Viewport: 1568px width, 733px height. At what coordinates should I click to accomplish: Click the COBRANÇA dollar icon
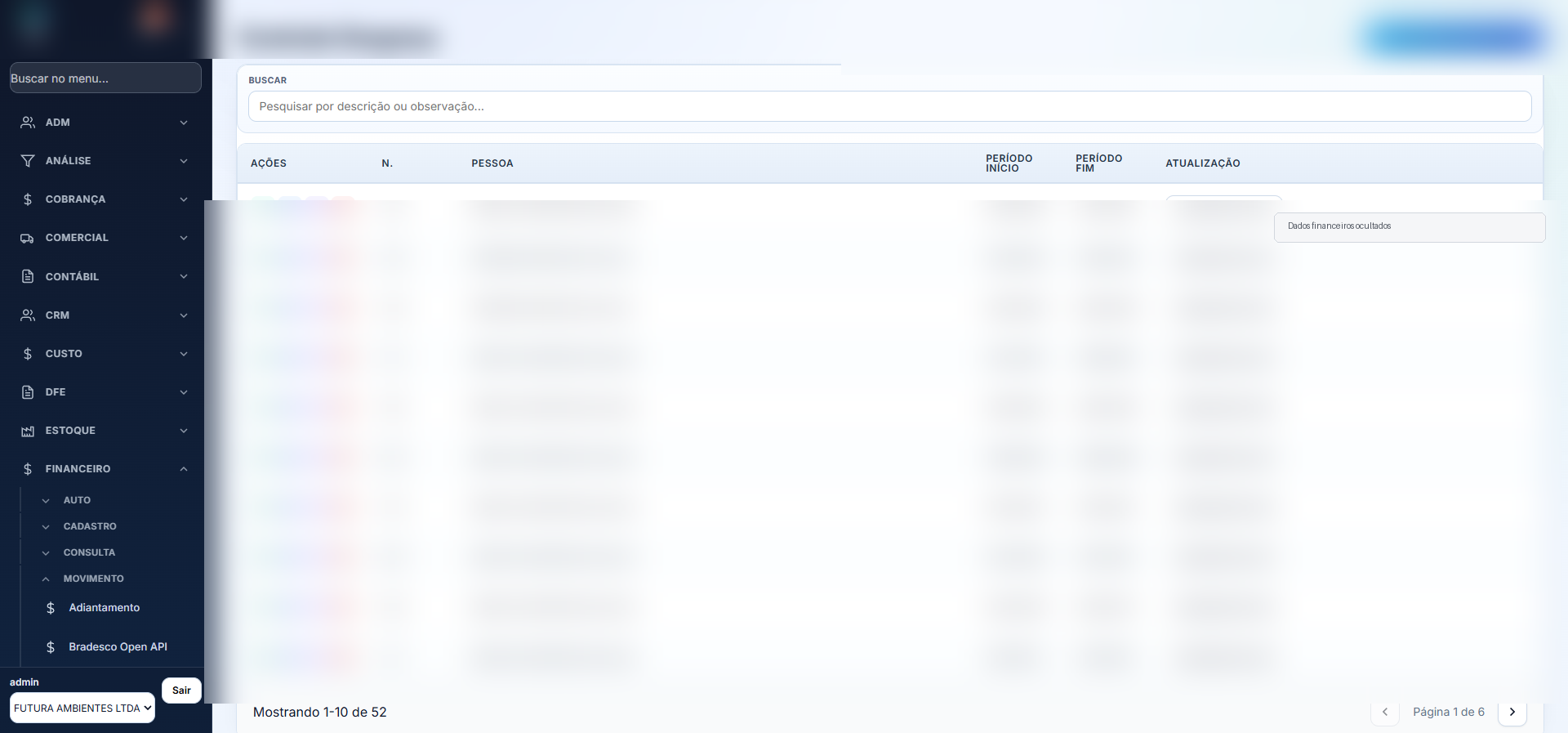point(28,199)
